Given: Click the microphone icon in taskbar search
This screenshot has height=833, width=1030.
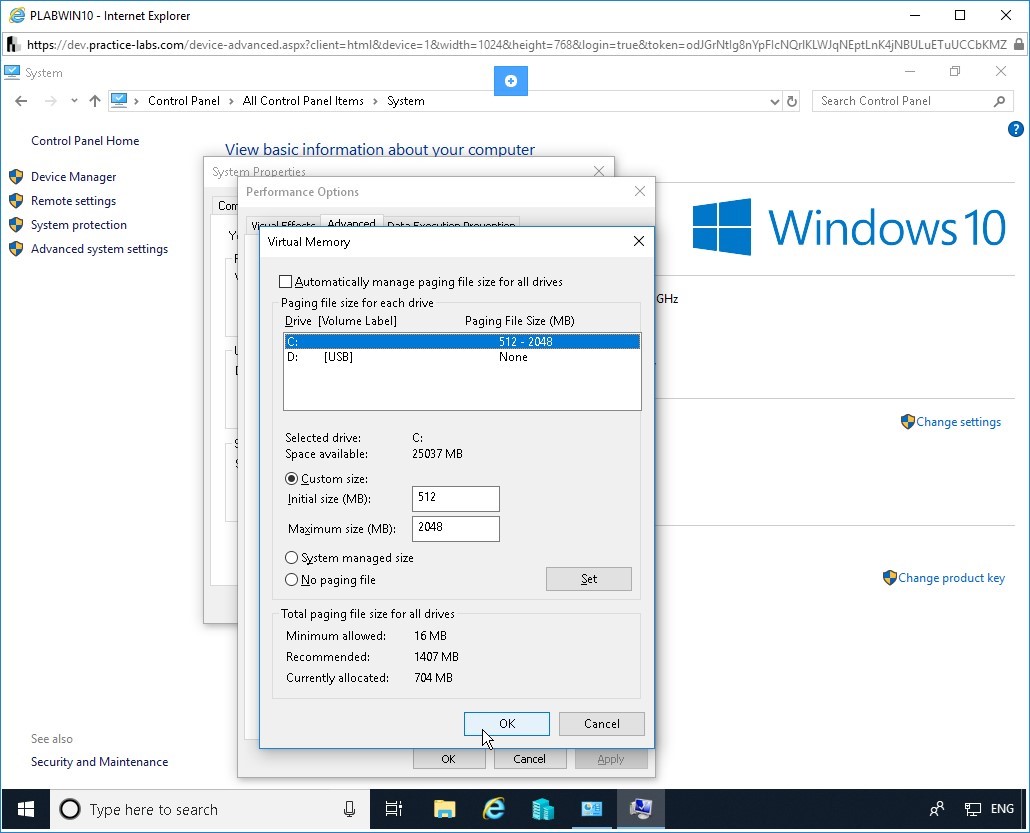Looking at the screenshot, I should tap(349, 809).
